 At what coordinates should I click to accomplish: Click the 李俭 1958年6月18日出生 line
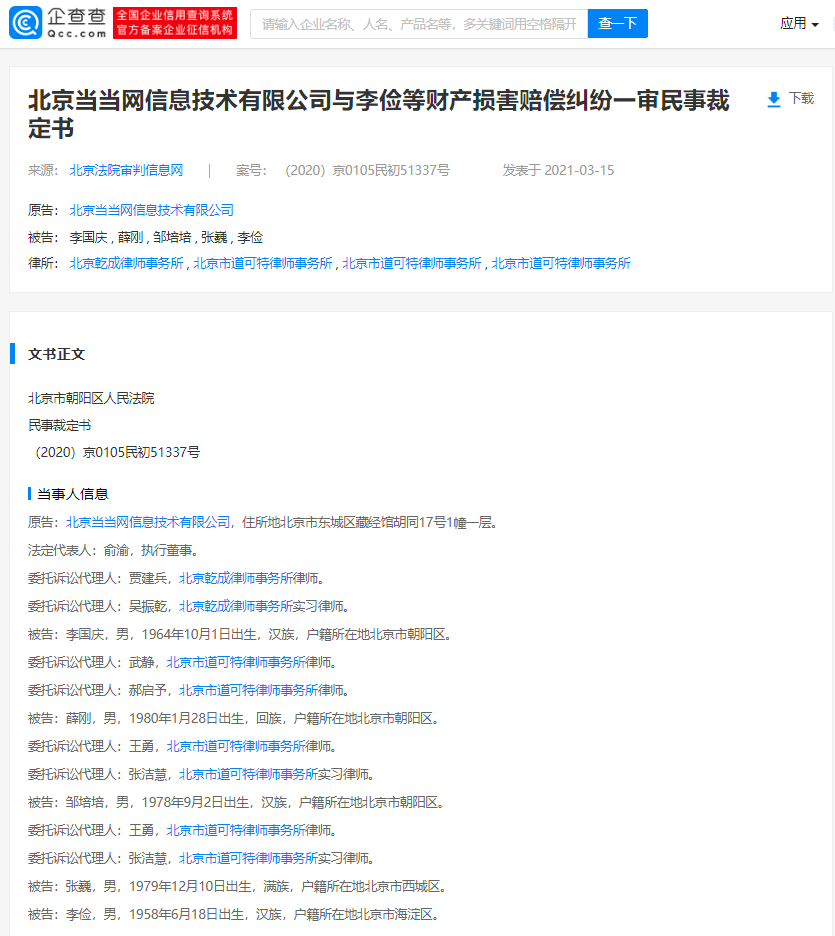[233, 915]
